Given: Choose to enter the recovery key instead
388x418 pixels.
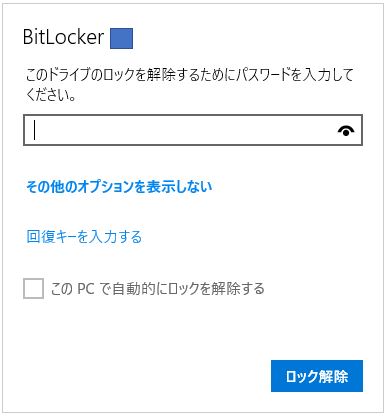Looking at the screenshot, I should click(x=84, y=236).
